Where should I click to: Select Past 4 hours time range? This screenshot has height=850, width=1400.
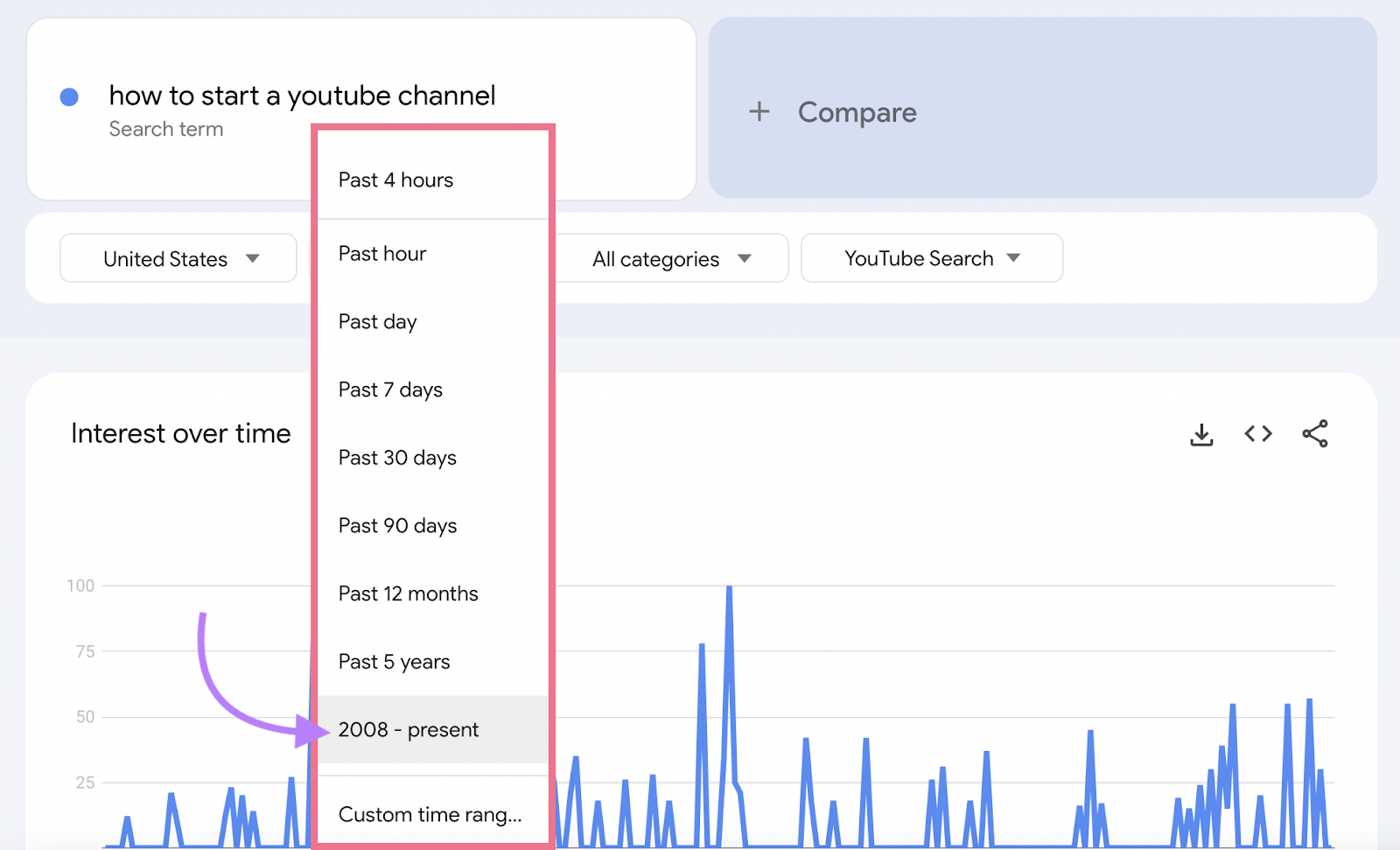[x=432, y=179]
